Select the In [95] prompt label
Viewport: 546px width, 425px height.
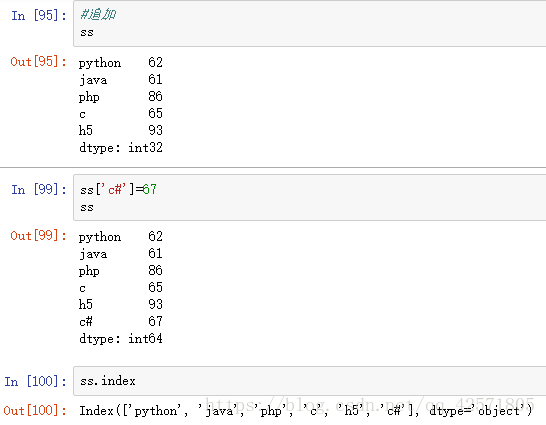[39, 16]
